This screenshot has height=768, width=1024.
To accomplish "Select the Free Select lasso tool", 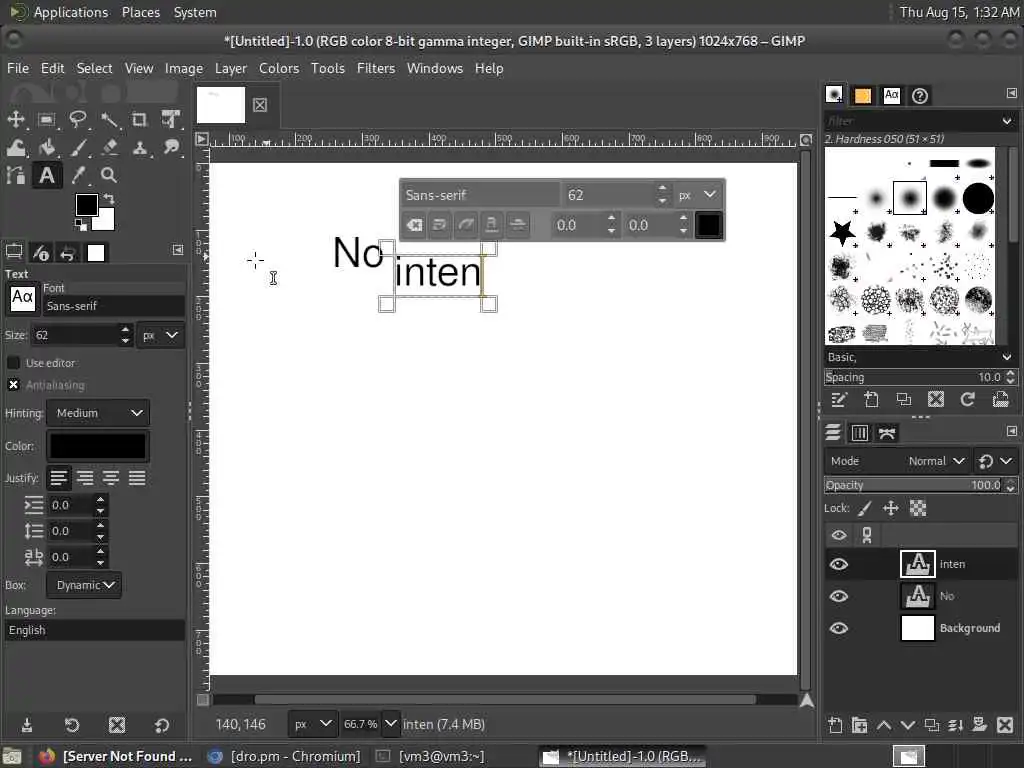I will click(78, 120).
